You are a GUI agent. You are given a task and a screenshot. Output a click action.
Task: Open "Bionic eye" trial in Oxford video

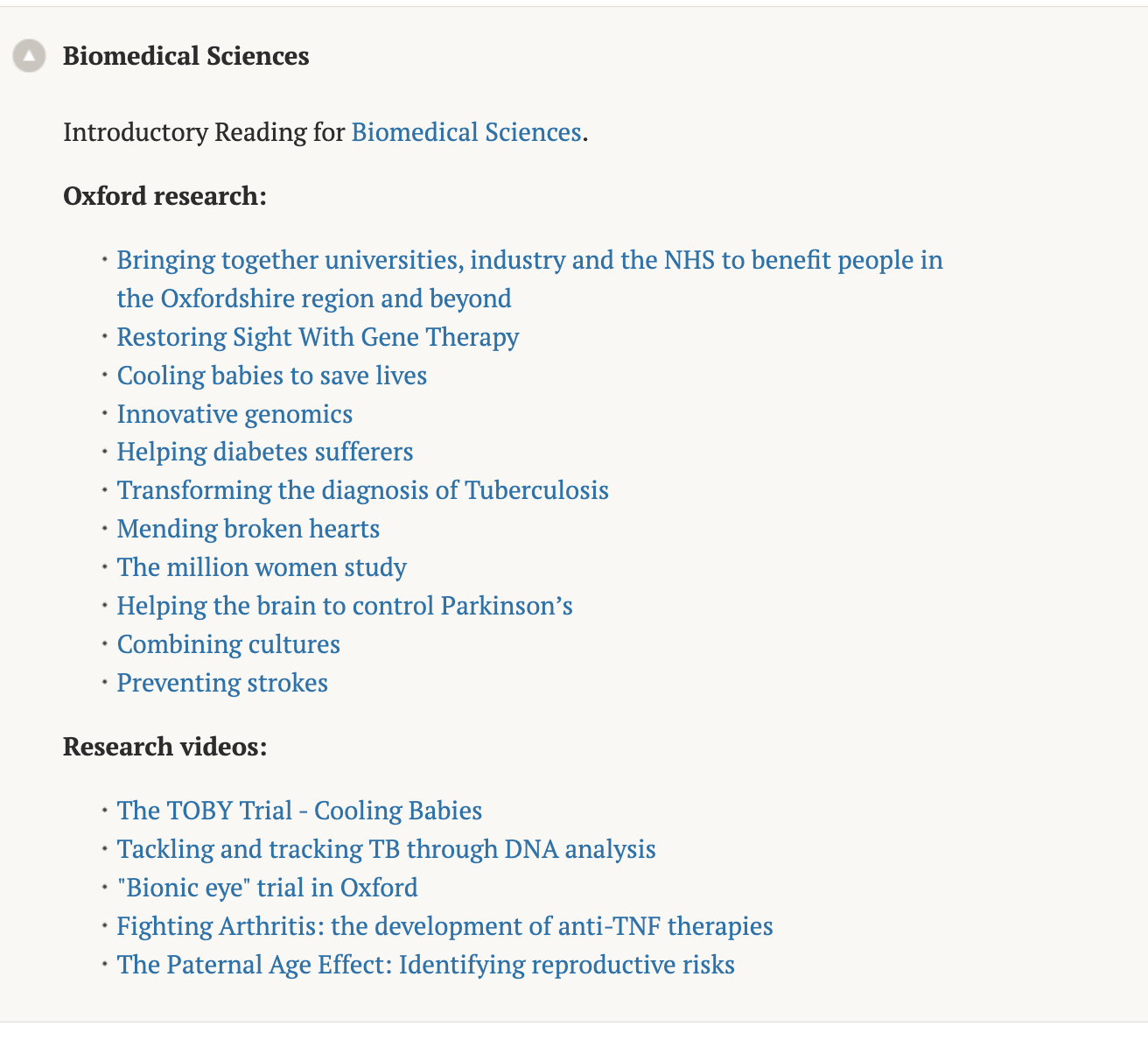[x=268, y=888]
